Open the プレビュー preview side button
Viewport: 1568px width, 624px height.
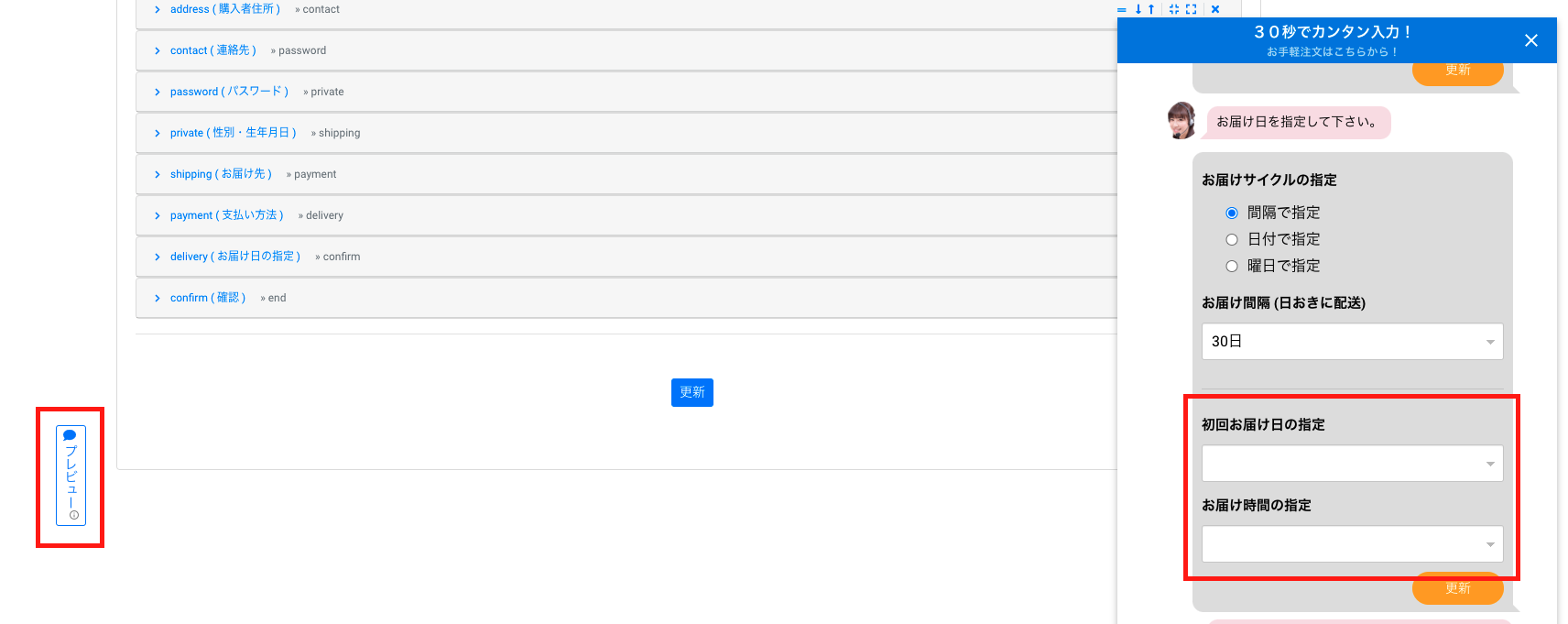(x=71, y=475)
